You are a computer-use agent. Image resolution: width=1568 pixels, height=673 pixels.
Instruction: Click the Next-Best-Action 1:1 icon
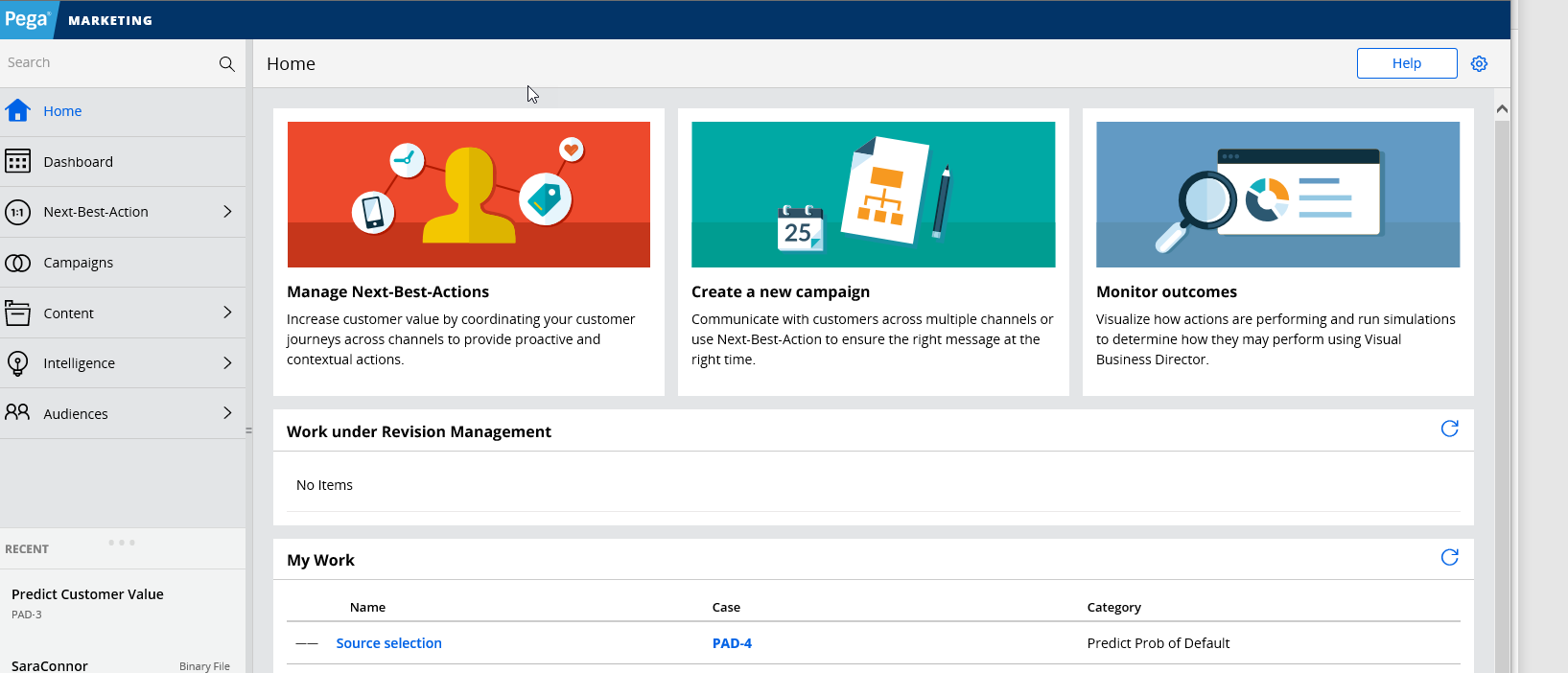17,212
